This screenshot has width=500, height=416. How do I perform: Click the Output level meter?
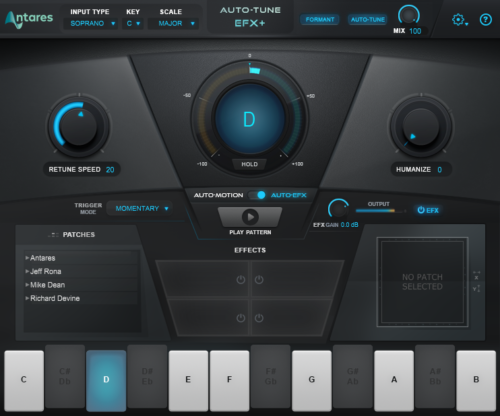pyautogui.click(x=381, y=211)
